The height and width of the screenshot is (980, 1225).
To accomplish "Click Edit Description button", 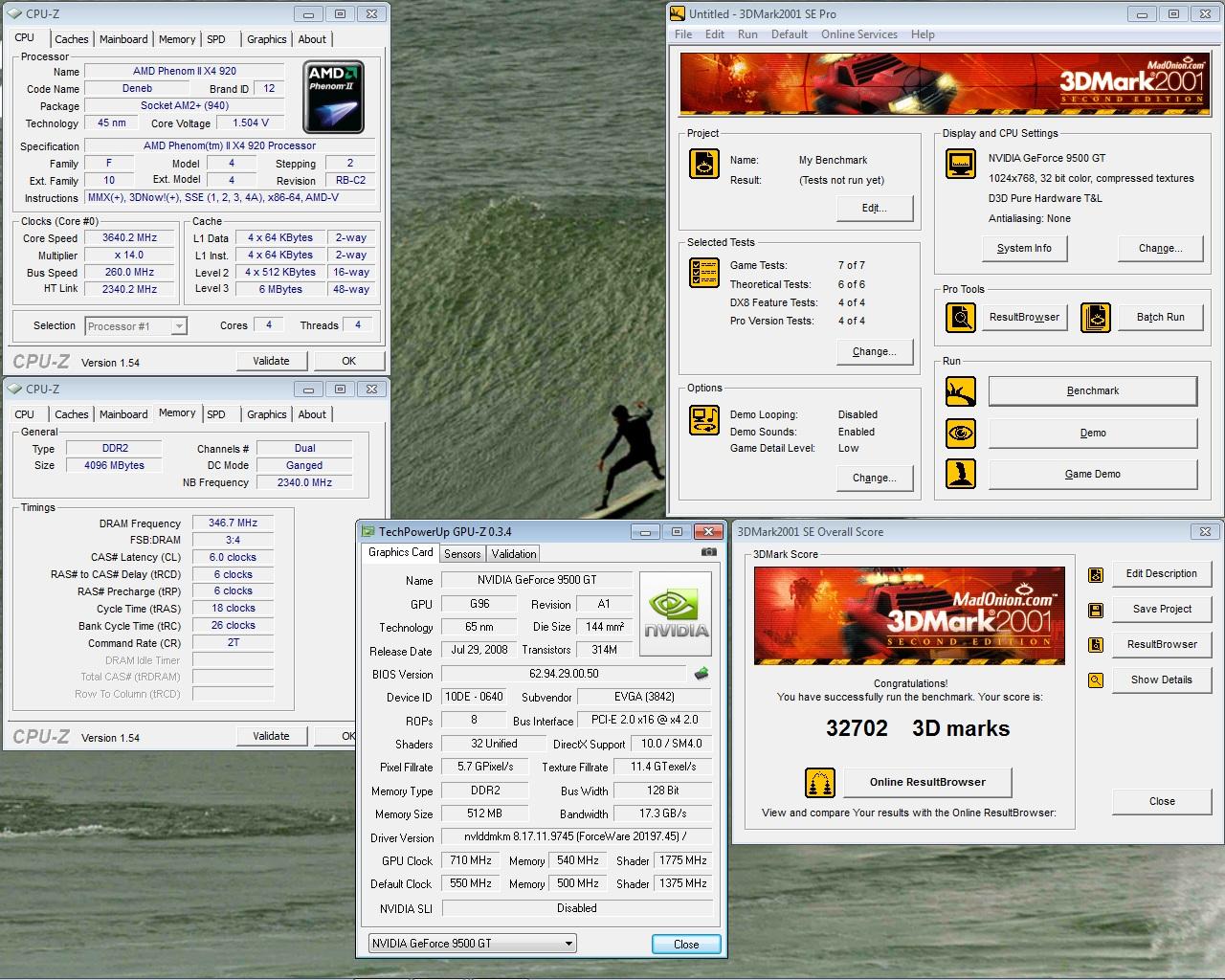I will (x=1162, y=573).
